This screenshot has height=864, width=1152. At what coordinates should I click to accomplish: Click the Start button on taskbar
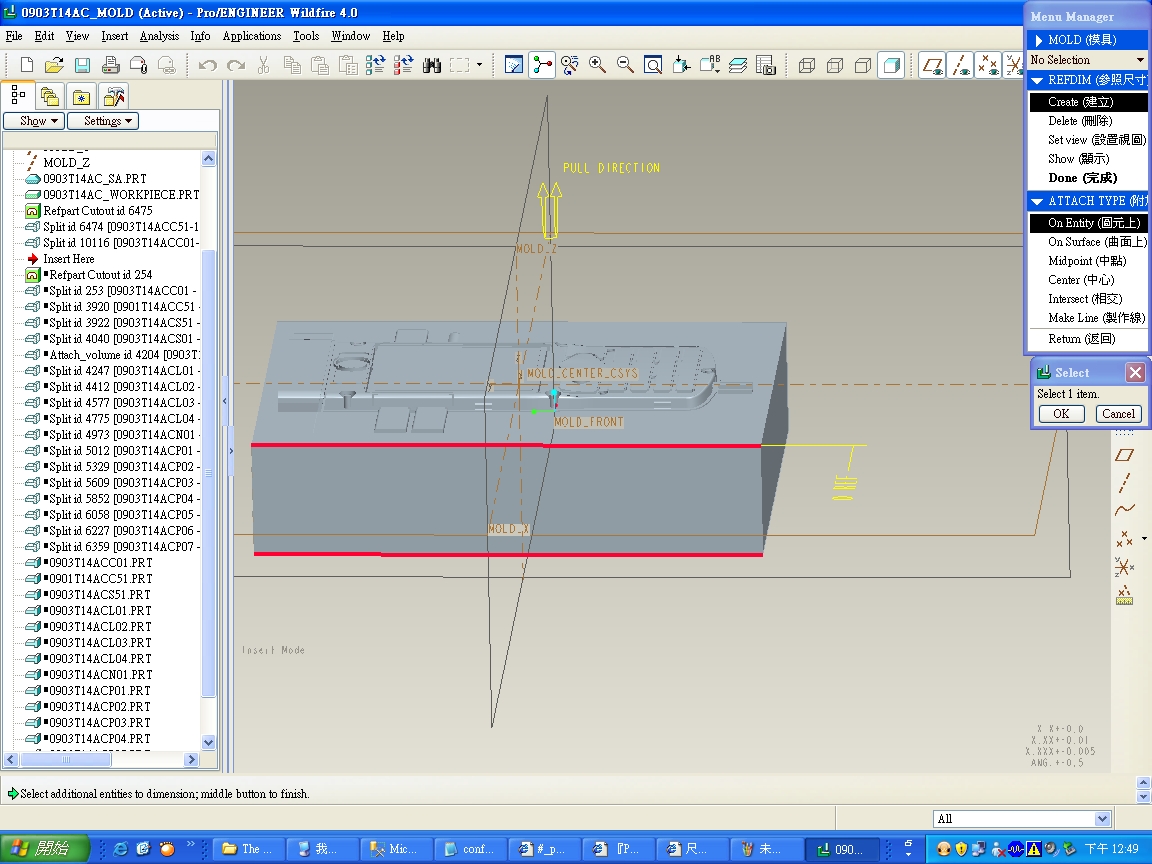44,849
